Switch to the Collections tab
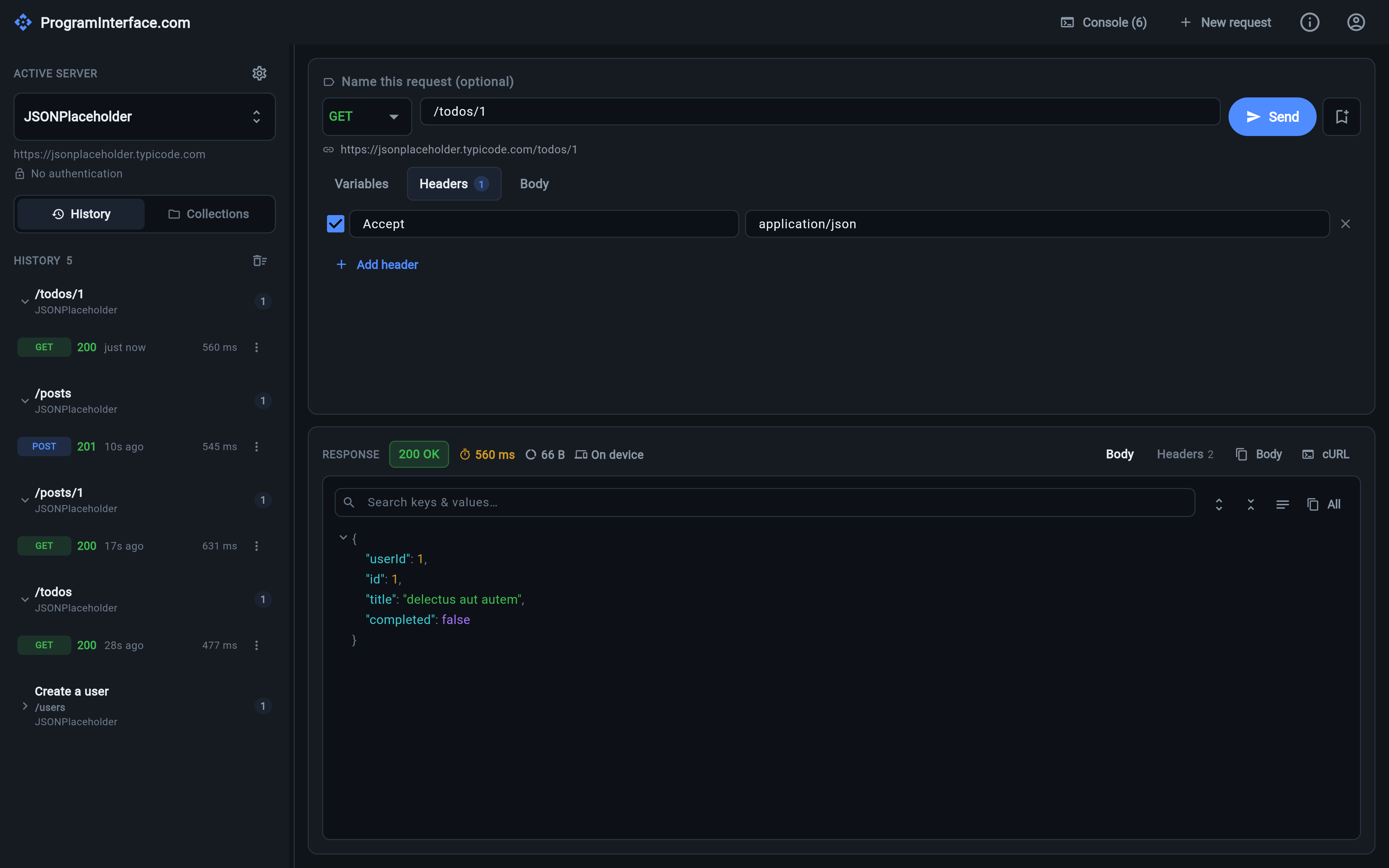Screen dimensions: 1389x868 click(208, 214)
